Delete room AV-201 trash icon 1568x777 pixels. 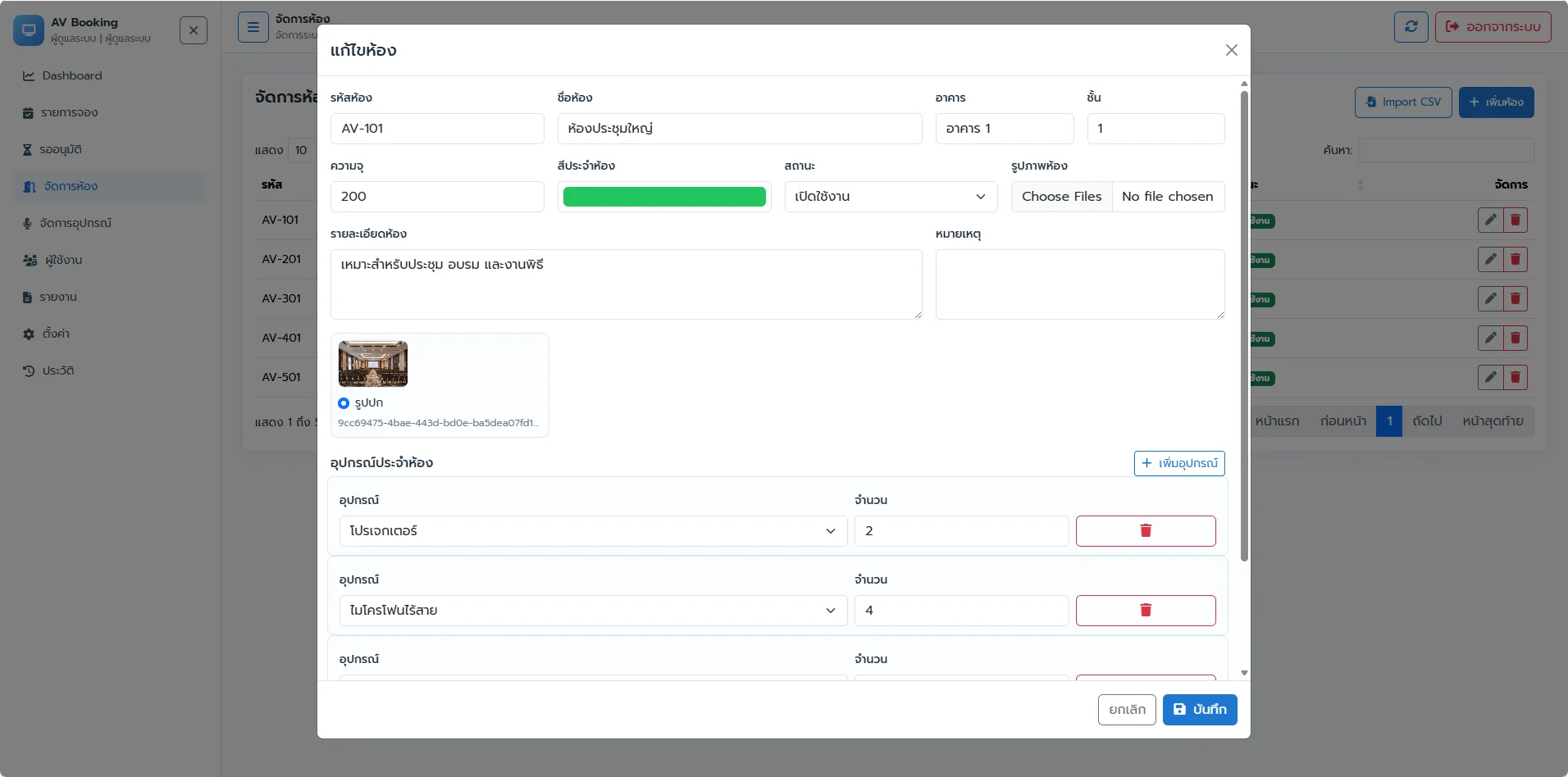1516,259
